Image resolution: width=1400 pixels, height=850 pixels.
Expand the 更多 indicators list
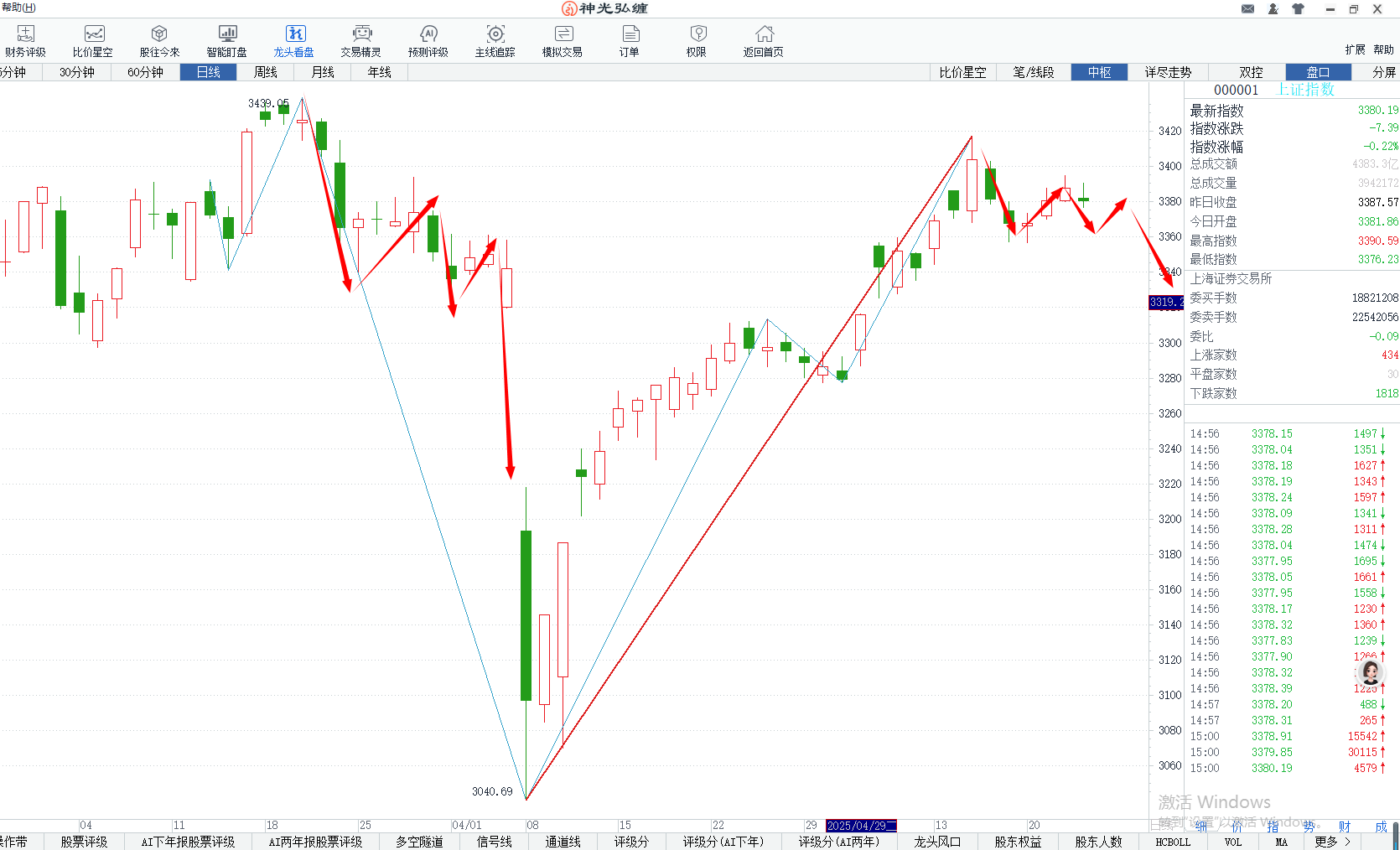1332,842
